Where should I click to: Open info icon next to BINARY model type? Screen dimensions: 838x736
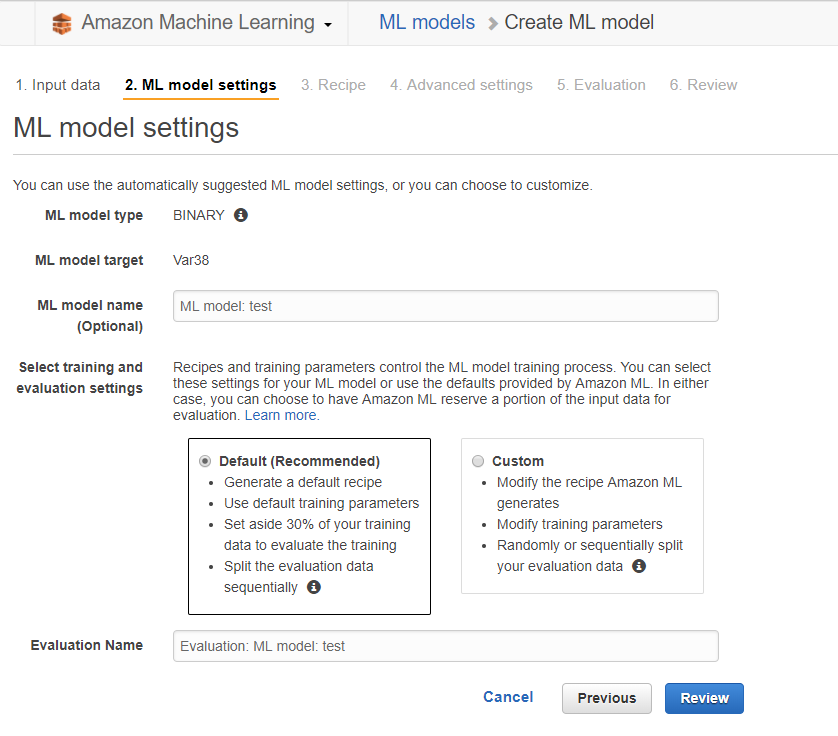241,215
